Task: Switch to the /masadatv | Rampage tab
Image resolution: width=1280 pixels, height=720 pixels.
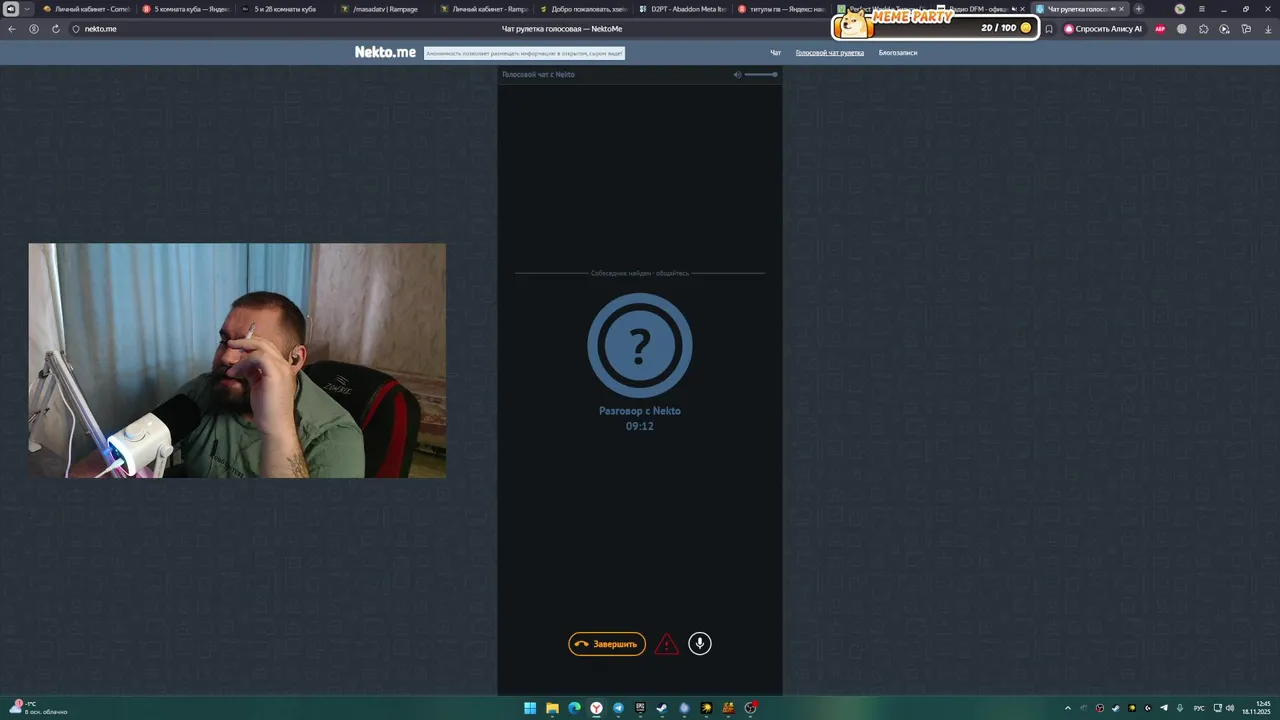Action: (383, 9)
